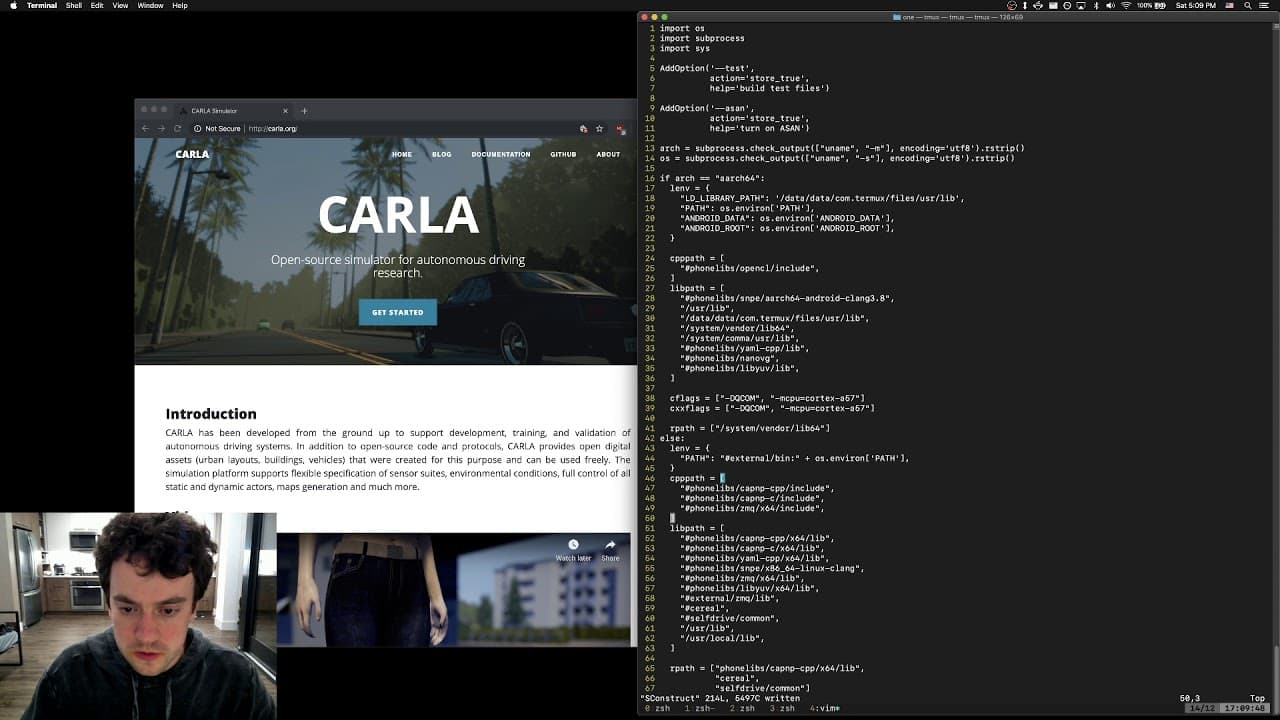Screen dimensions: 1280x720
Task: Click the CARLA logo on the site
Action: pos(192,154)
